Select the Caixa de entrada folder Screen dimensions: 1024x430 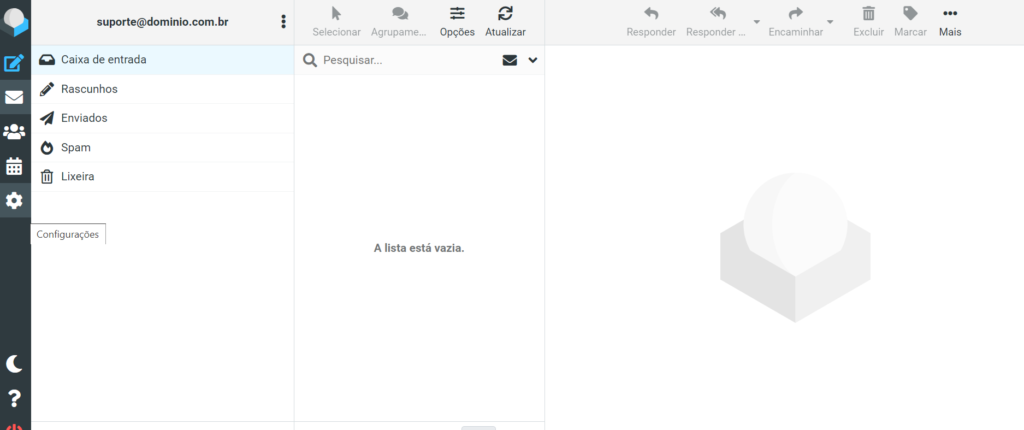click(103, 60)
